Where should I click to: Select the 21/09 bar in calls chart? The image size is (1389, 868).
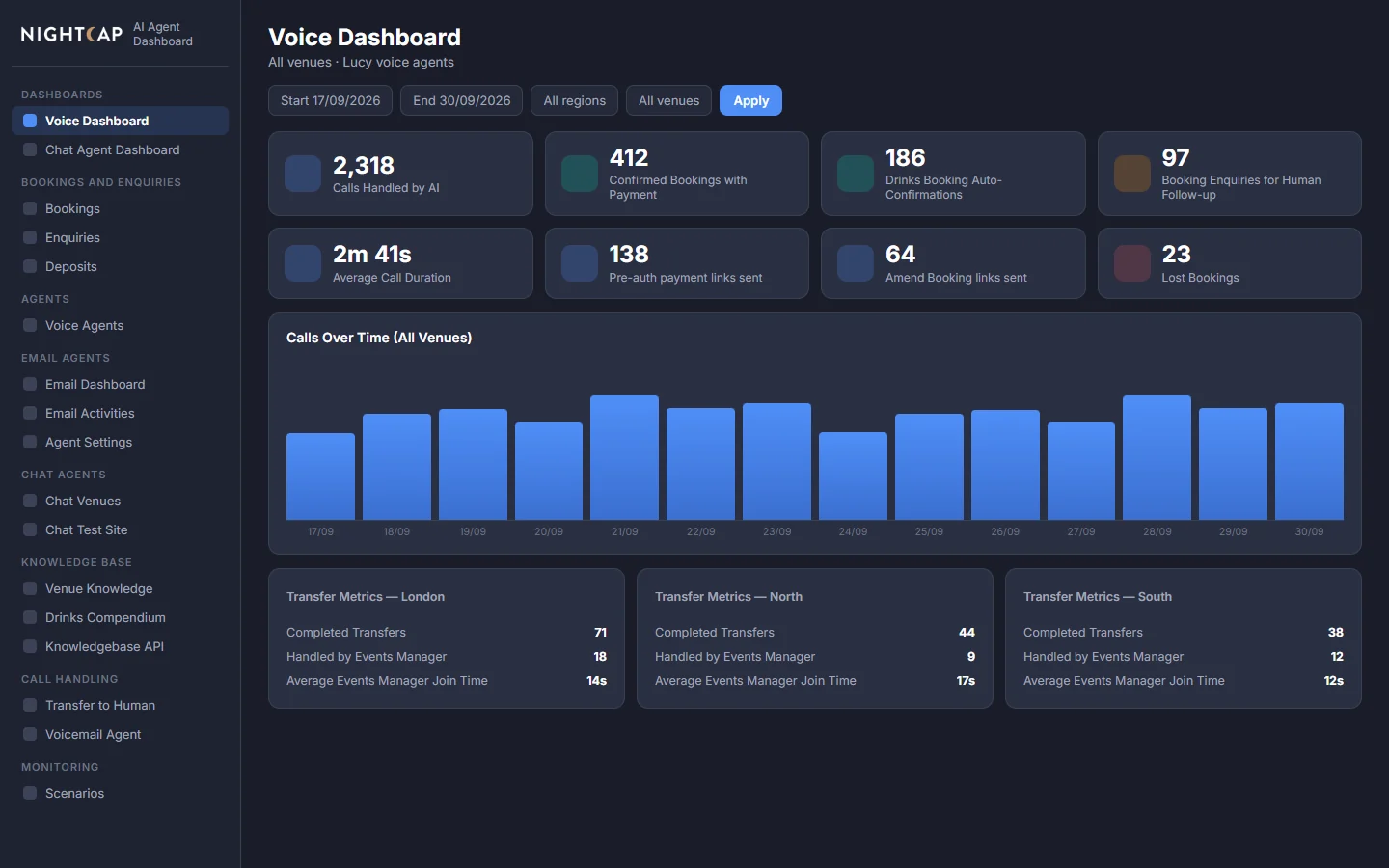(624, 457)
